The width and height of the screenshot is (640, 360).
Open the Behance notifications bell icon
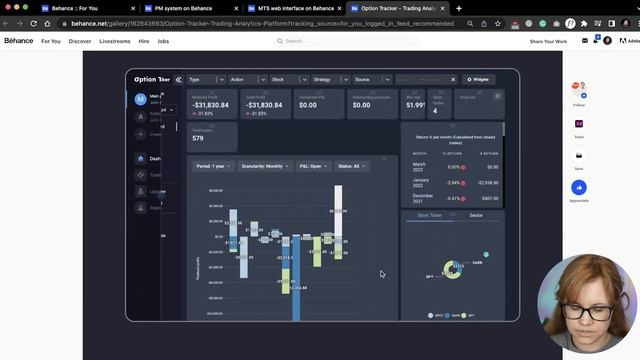(x=596, y=40)
